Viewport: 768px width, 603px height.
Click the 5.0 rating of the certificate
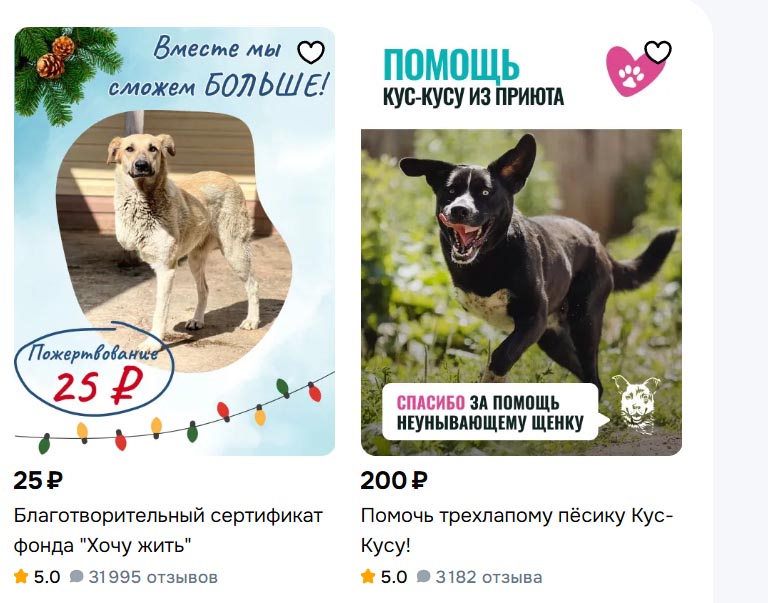click(47, 577)
